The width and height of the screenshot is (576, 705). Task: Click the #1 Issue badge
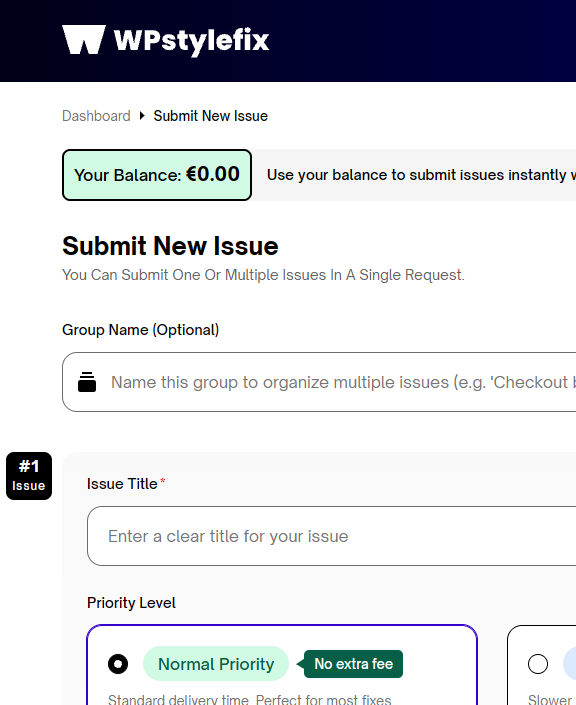[x=29, y=476]
